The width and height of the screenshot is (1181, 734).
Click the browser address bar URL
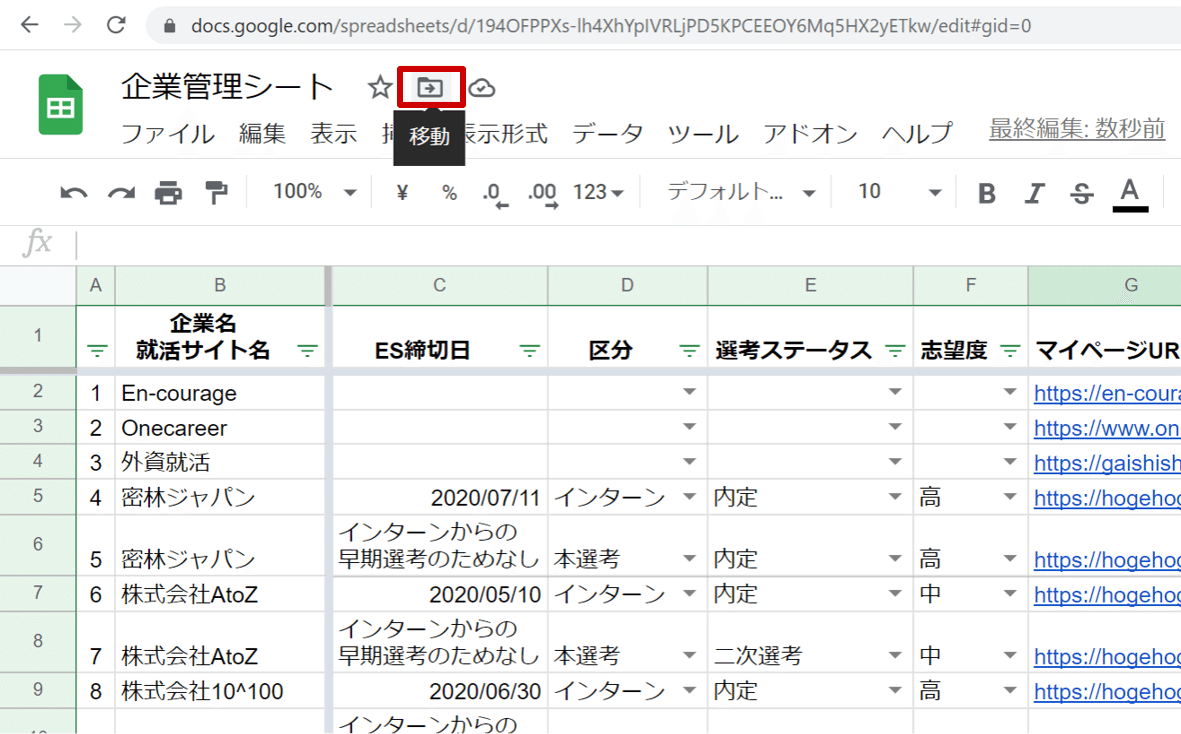click(610, 26)
